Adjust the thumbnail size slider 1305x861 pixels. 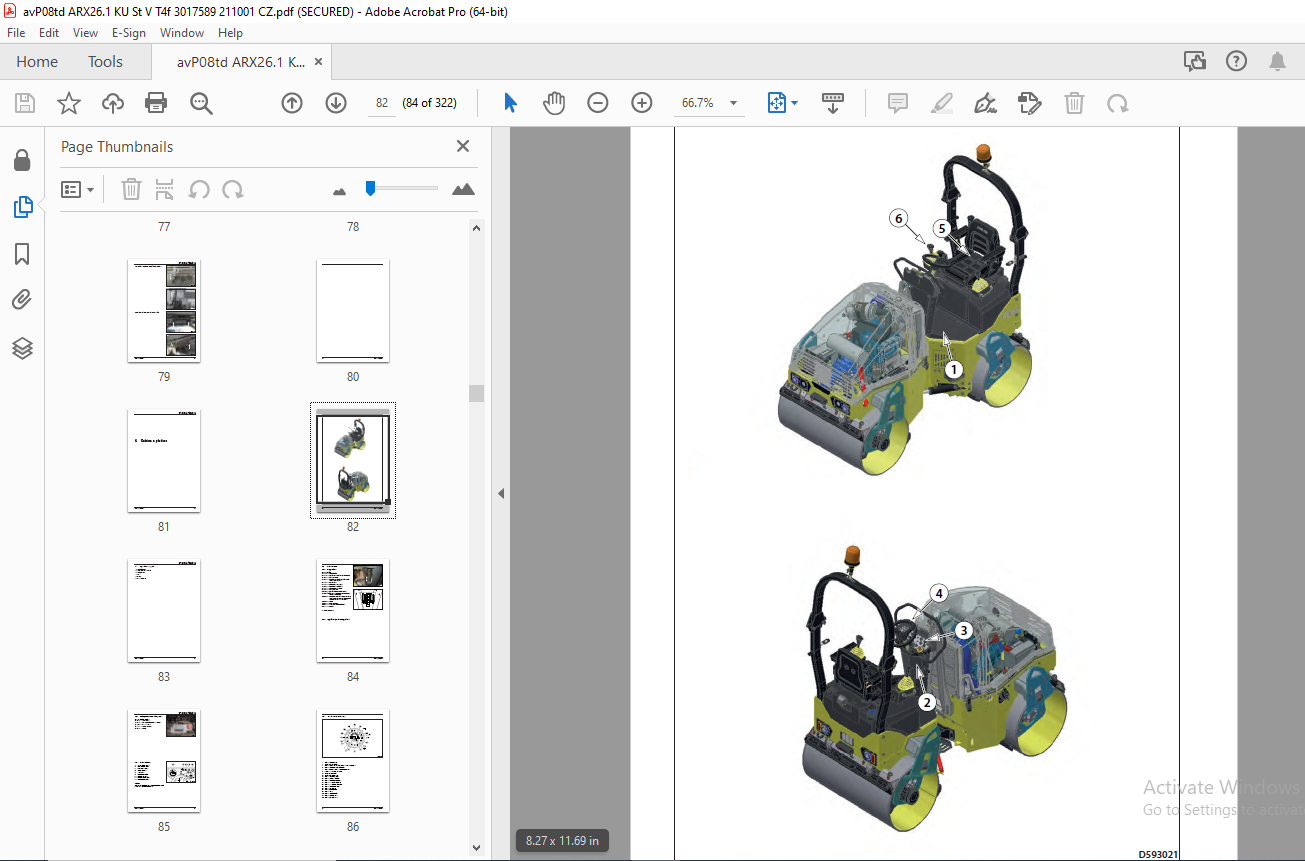[x=370, y=188]
